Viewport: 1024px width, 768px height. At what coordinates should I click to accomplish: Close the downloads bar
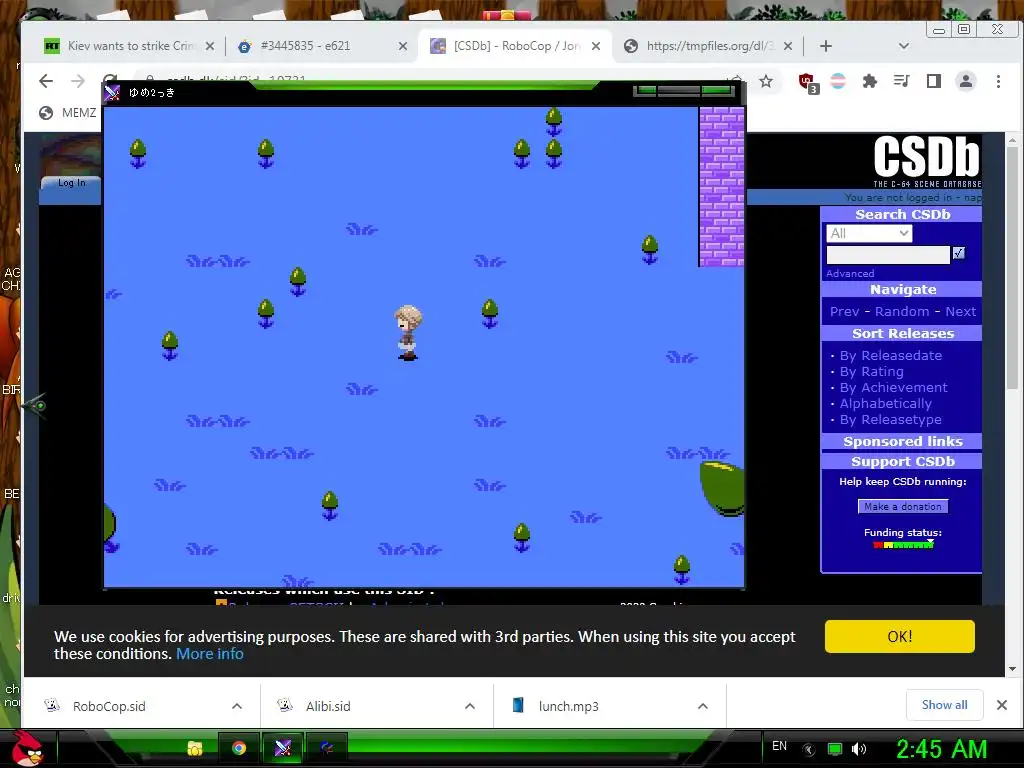[x=1002, y=705]
